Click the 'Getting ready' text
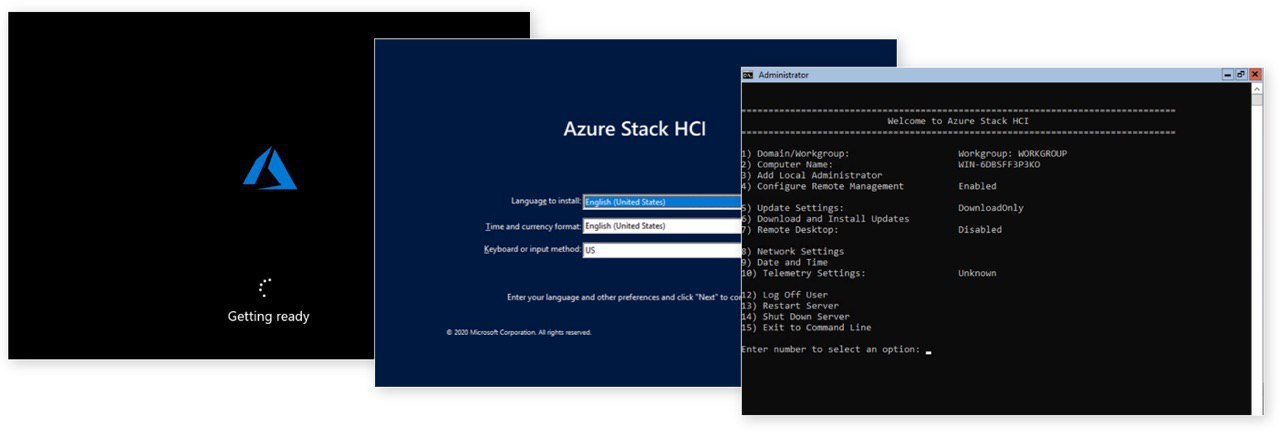Viewport: 1280px width, 438px height. point(269,316)
